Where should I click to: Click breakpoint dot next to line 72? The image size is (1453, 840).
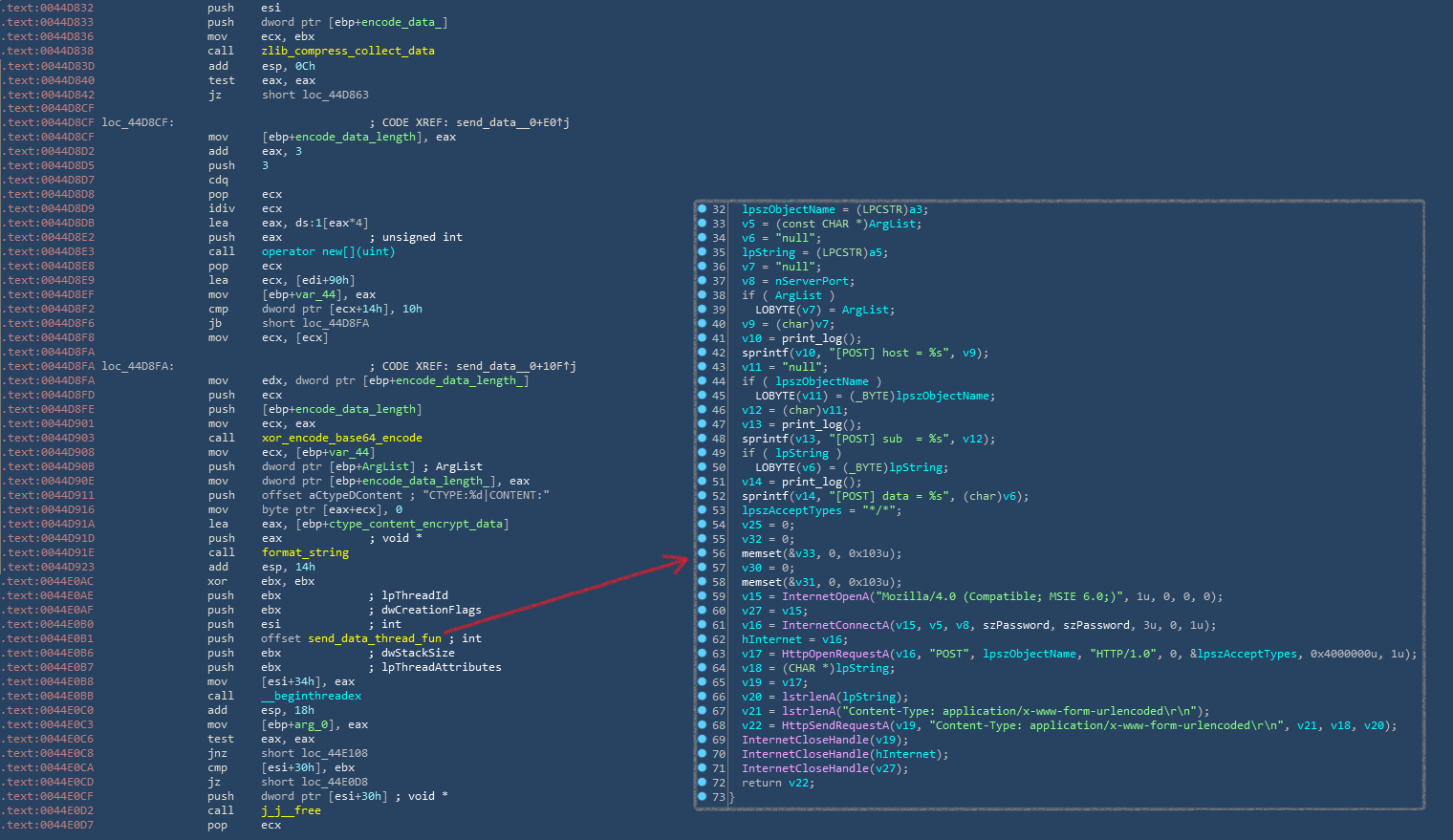(x=702, y=783)
